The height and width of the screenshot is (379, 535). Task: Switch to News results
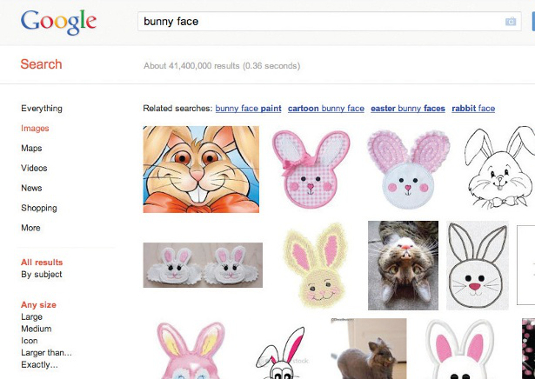[31, 188]
